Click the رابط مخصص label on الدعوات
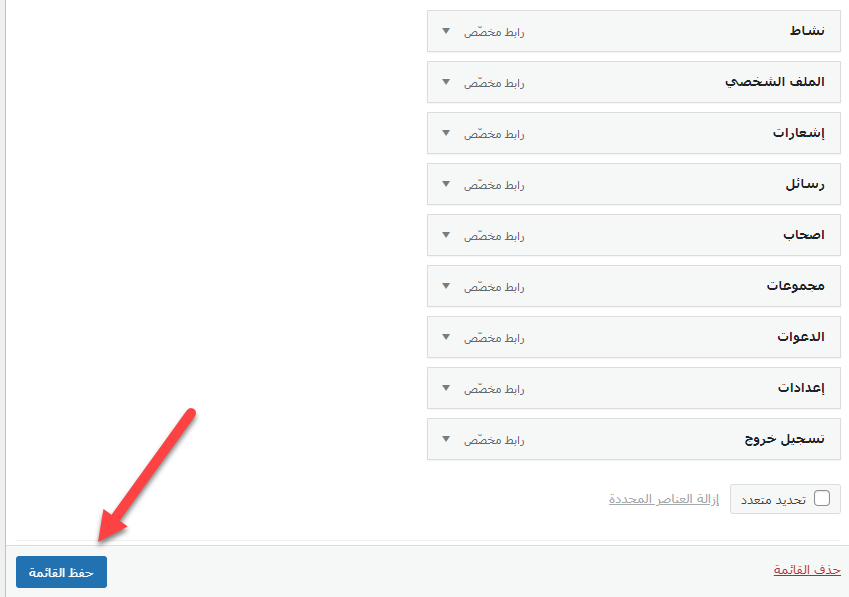The image size is (849, 597). point(494,338)
